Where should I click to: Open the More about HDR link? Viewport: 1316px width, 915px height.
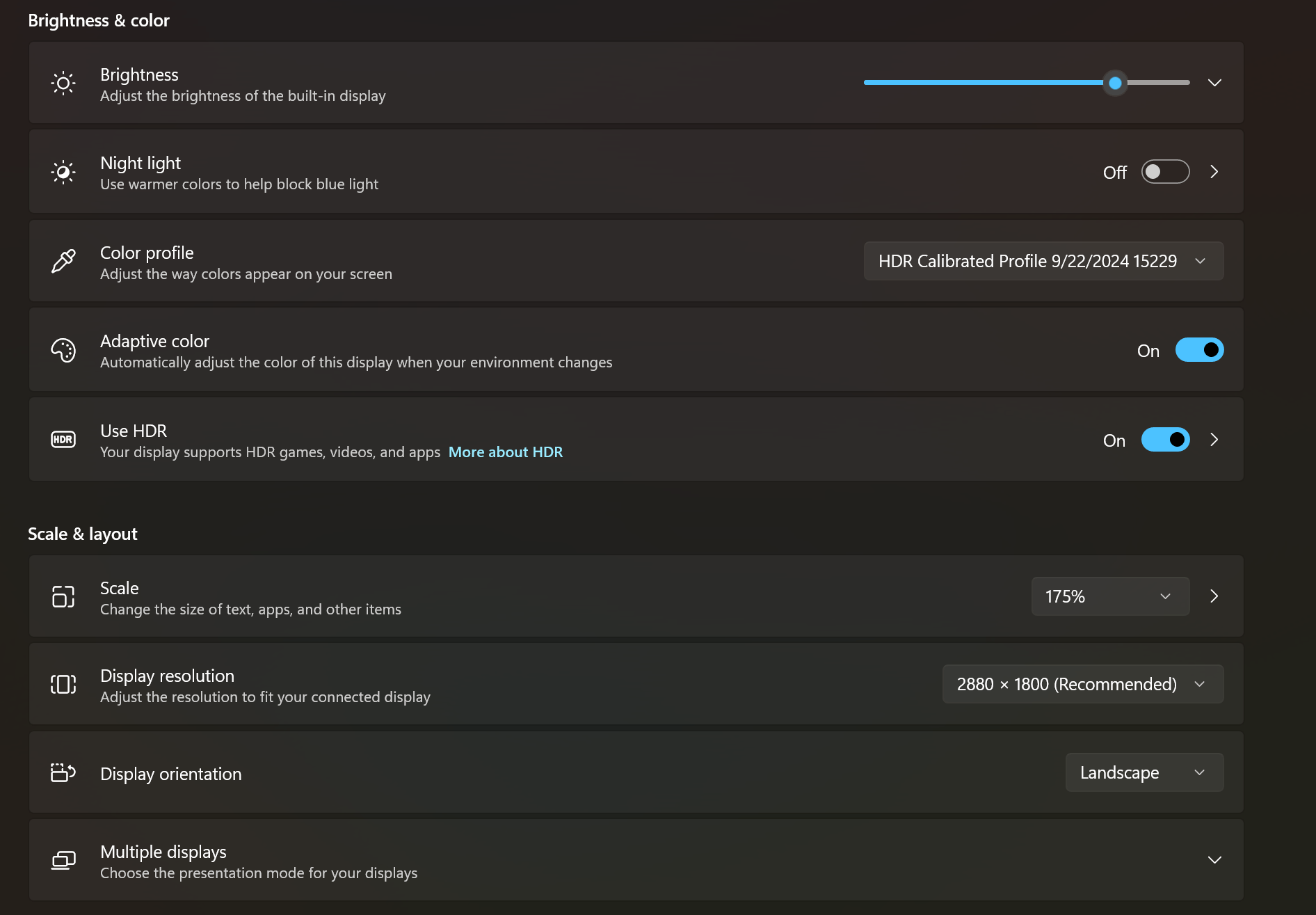(x=506, y=452)
